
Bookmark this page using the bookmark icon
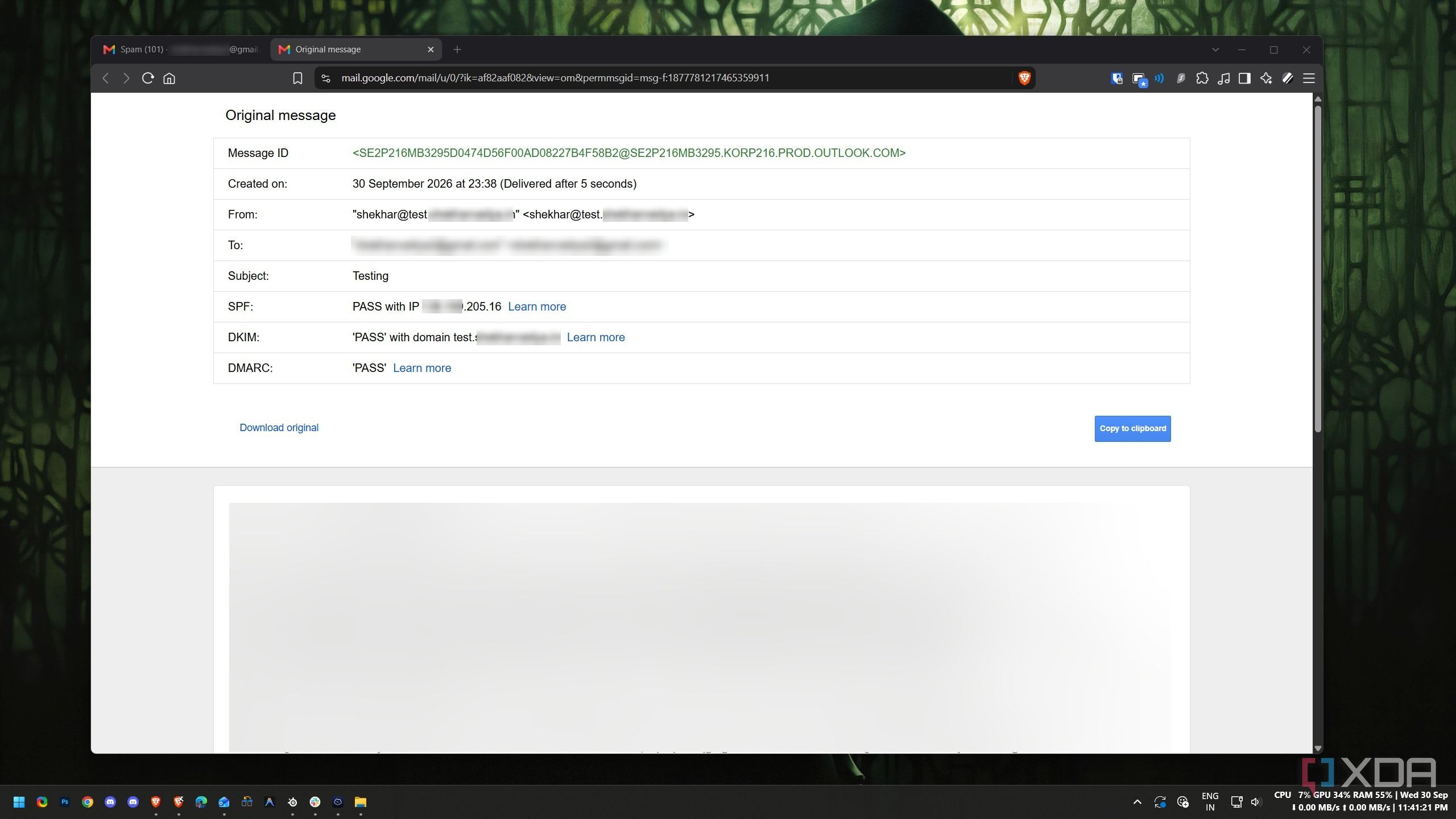tap(297, 78)
